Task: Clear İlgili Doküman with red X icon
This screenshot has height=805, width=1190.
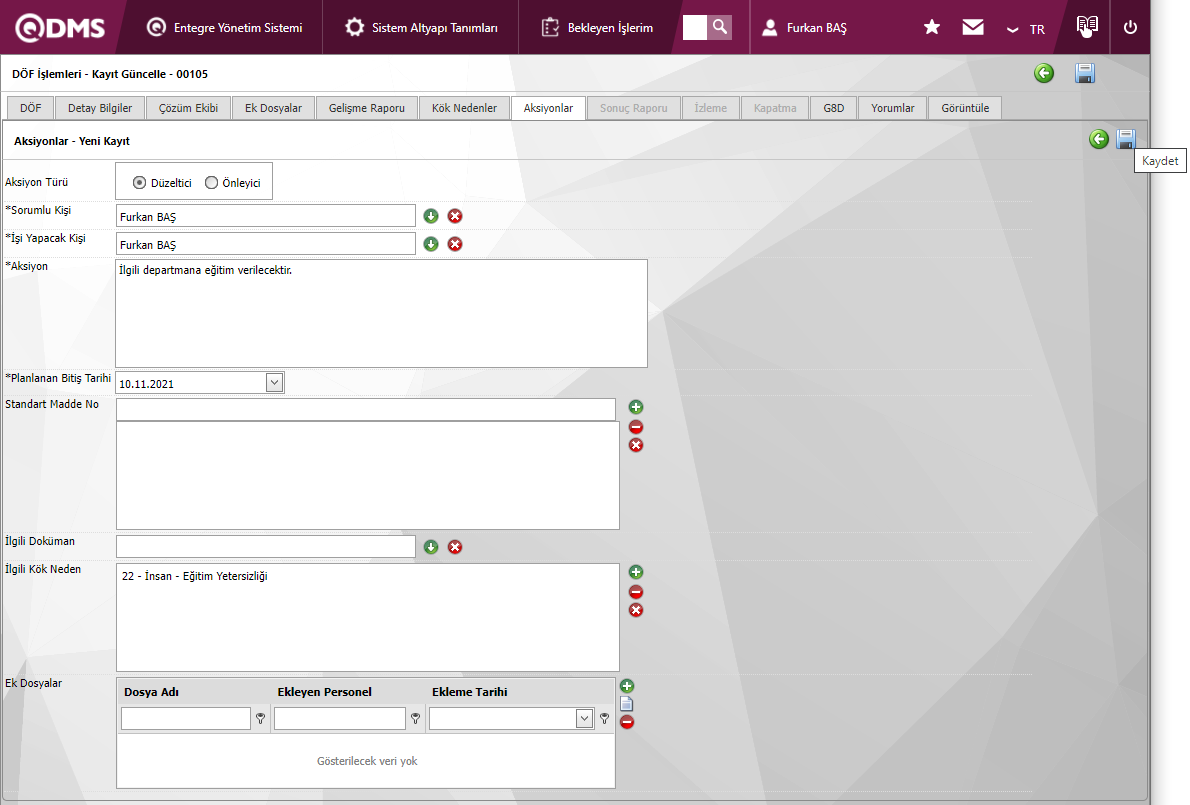Action: pyautogui.click(x=455, y=547)
